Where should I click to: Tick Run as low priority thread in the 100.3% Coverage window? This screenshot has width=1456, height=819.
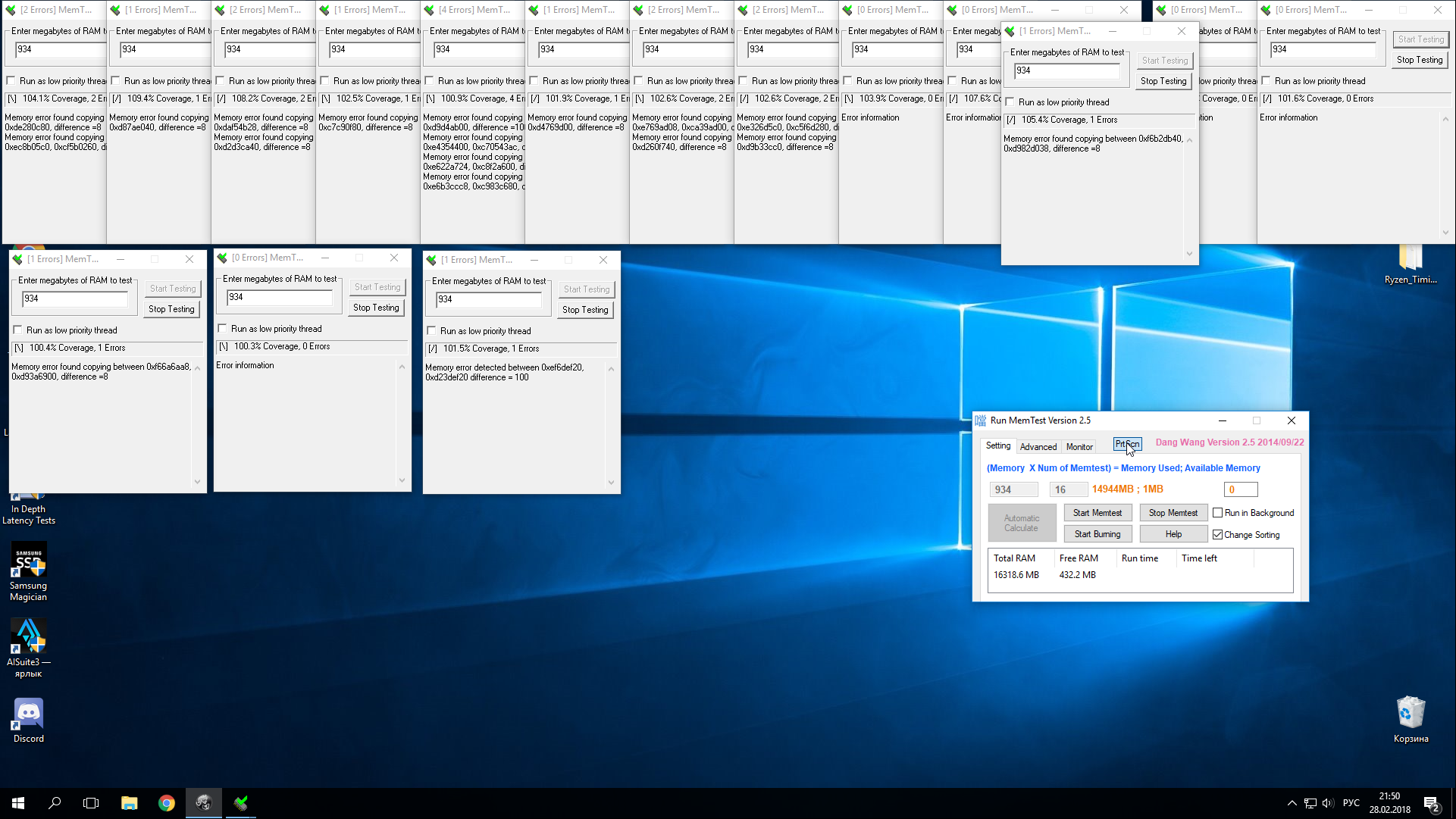[x=223, y=329]
